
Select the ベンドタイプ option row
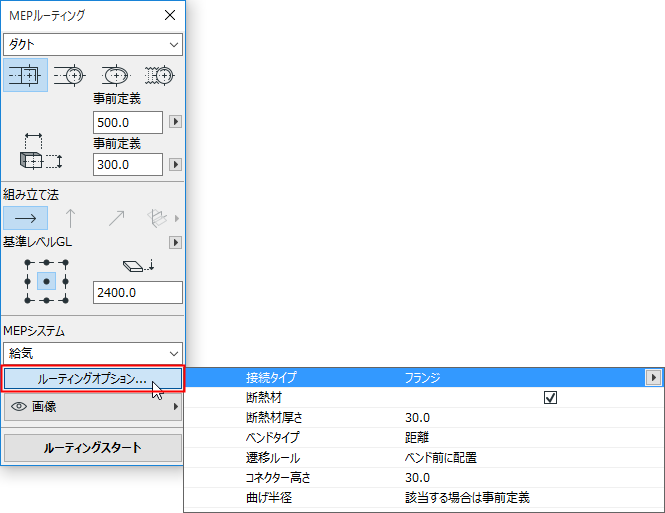tap(424, 438)
